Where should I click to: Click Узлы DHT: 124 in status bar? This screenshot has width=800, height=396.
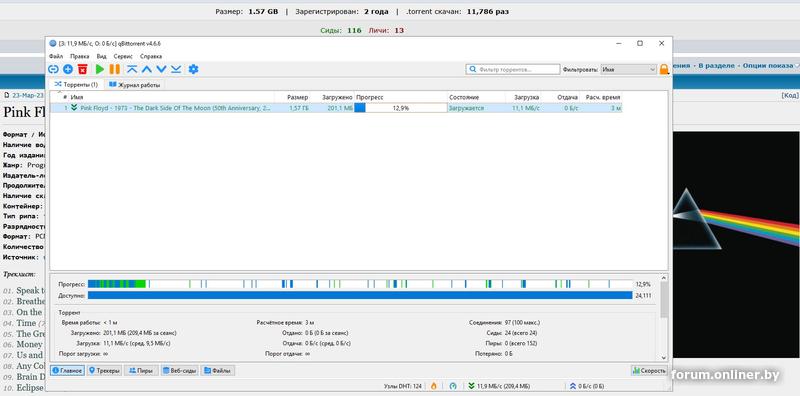pyautogui.click(x=403, y=386)
